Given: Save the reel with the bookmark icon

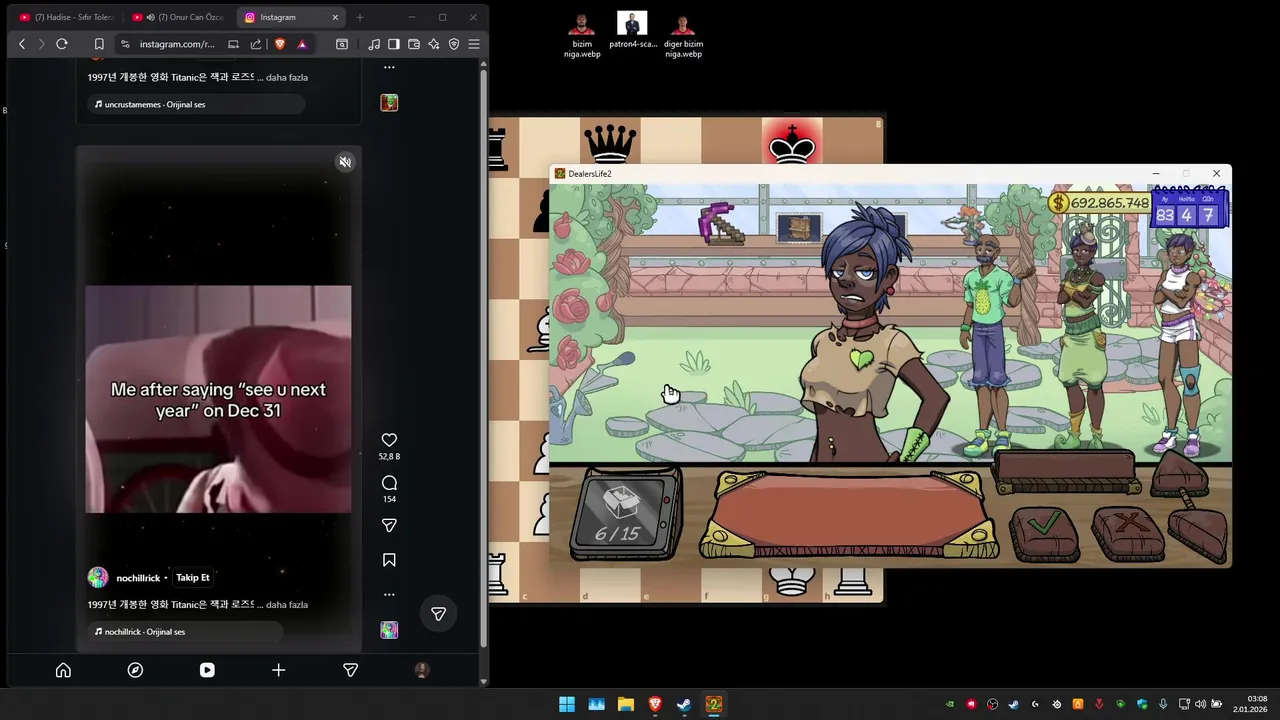Looking at the screenshot, I should (389, 560).
